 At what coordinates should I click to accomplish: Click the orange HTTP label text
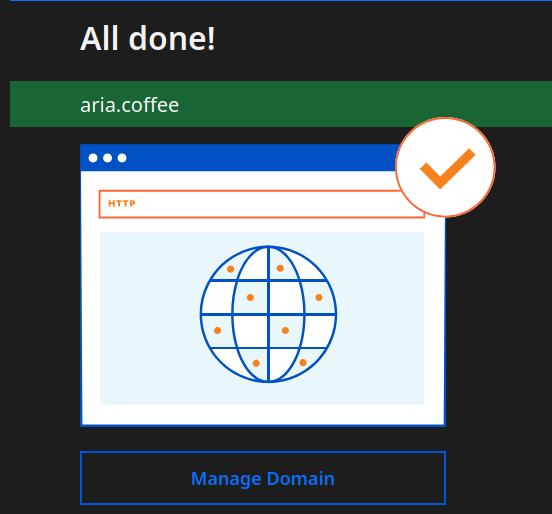click(122, 203)
